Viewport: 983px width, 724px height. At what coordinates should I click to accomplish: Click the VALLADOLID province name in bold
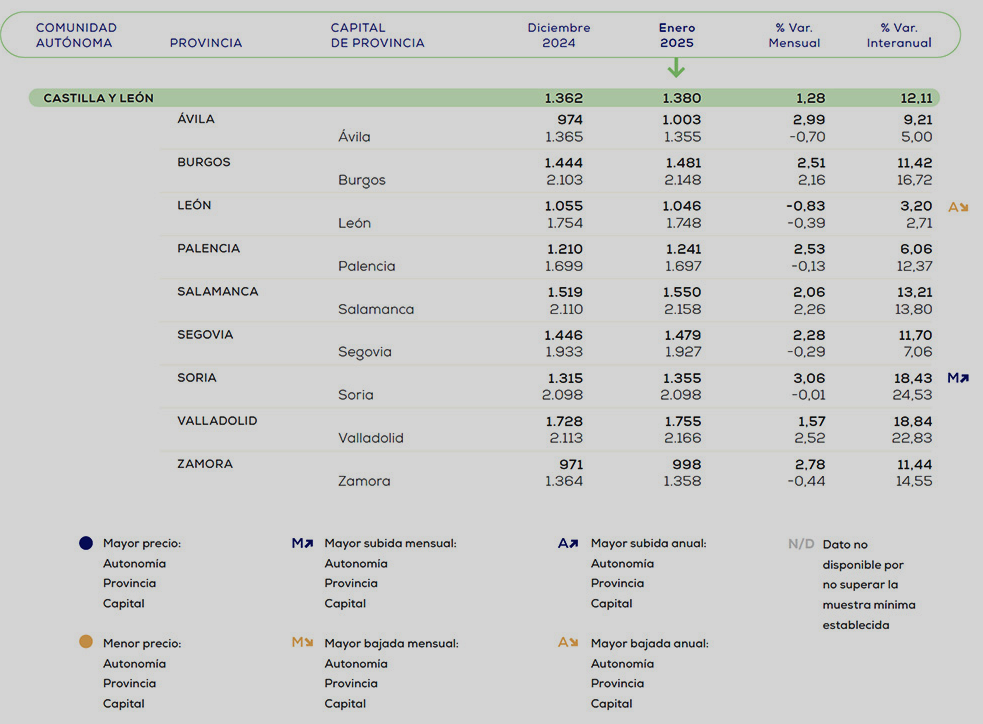(x=217, y=421)
